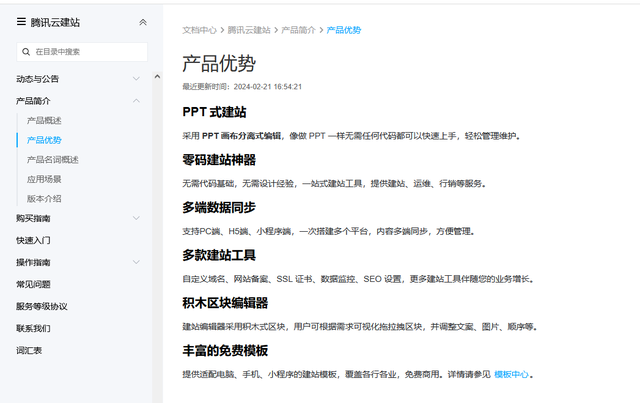The width and height of the screenshot is (640, 403).
Task: Focus the 在目录中搜索 search field
Action: (x=82, y=52)
